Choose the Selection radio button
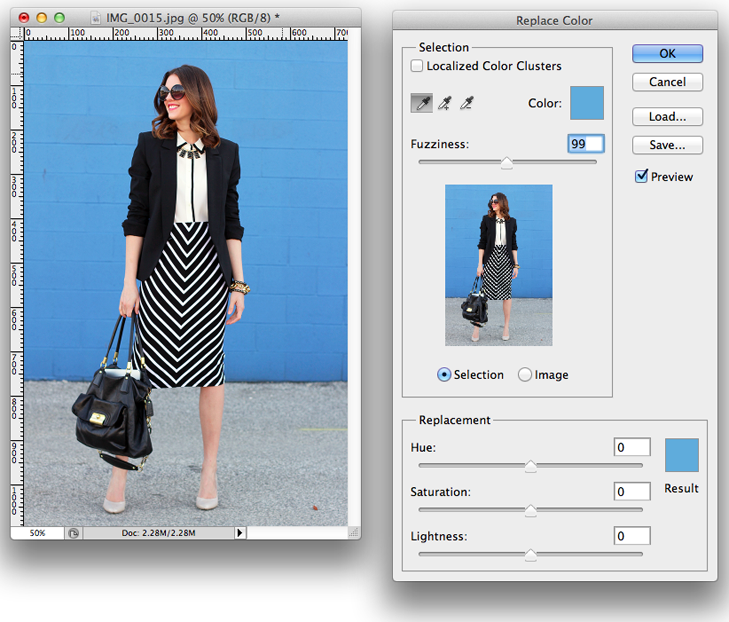This screenshot has width=729, height=622. coord(445,375)
